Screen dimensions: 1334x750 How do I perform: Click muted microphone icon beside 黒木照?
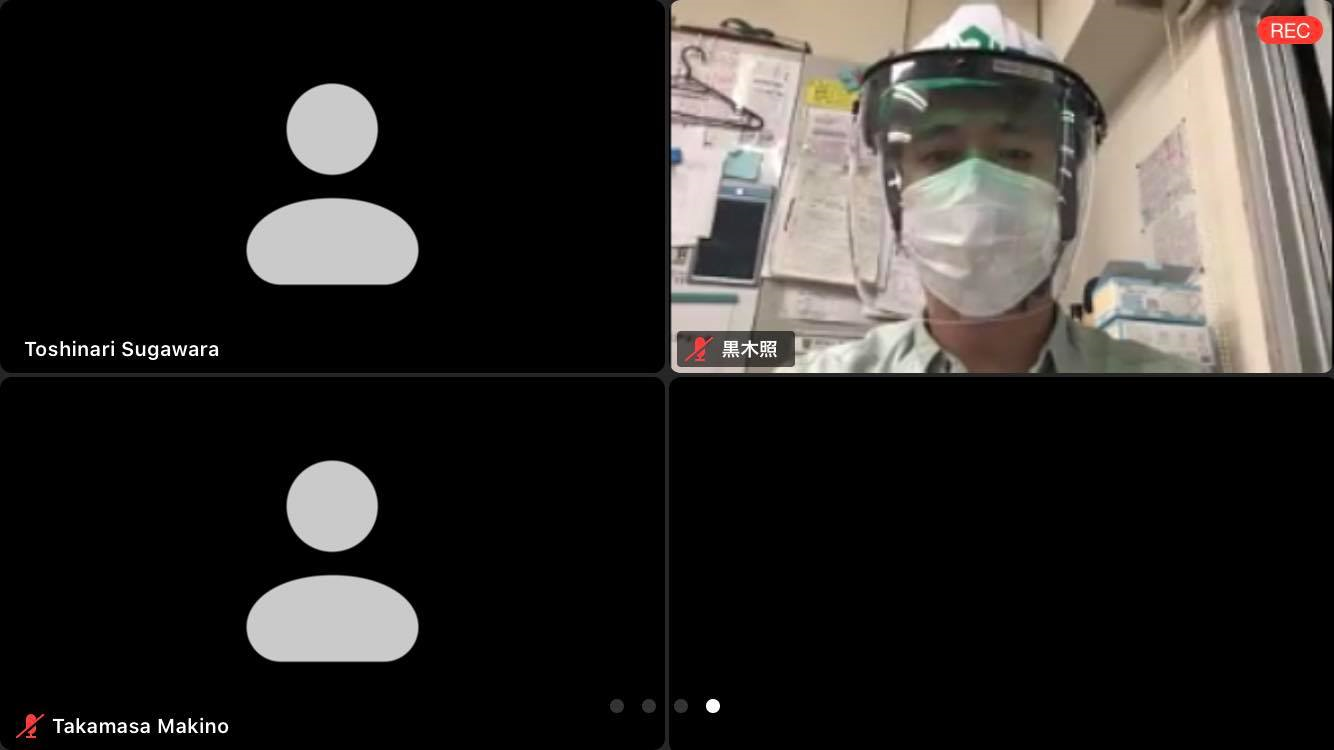[x=699, y=349]
